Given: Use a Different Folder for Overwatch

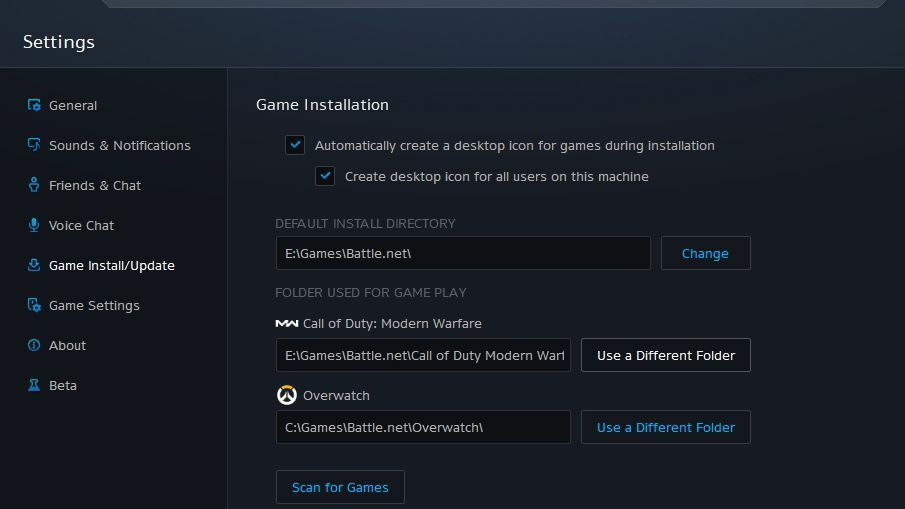Looking at the screenshot, I should [x=665, y=427].
